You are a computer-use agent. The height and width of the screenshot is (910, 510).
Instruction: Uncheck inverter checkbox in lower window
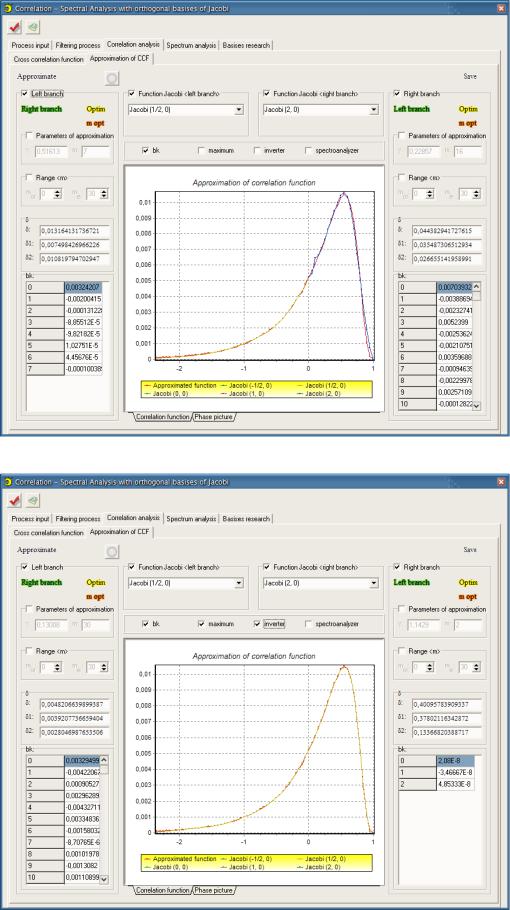tap(257, 624)
